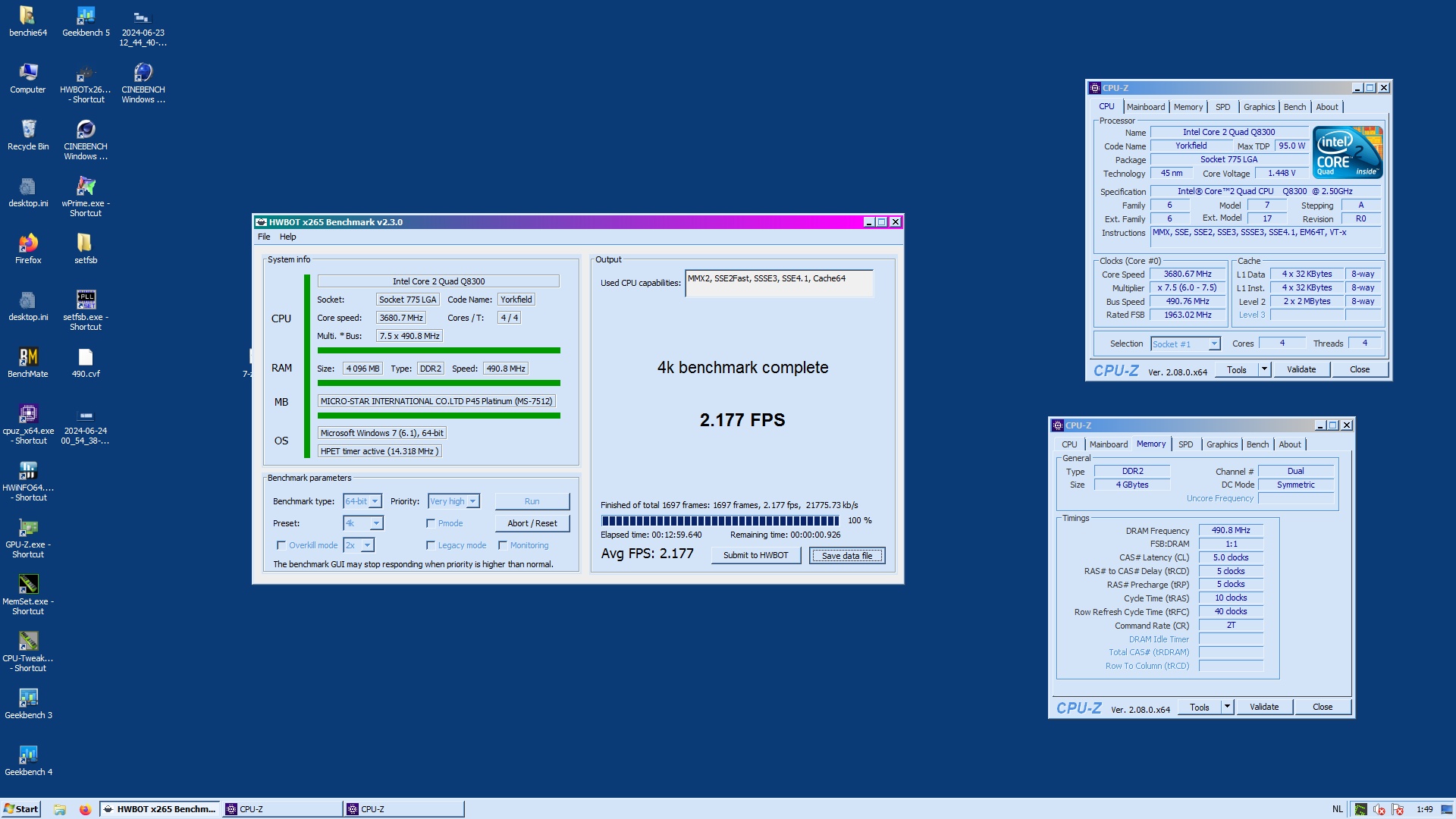Screen dimensions: 1456x819
Task: Open the Geekbench 3 desktop icon
Action: [28, 704]
